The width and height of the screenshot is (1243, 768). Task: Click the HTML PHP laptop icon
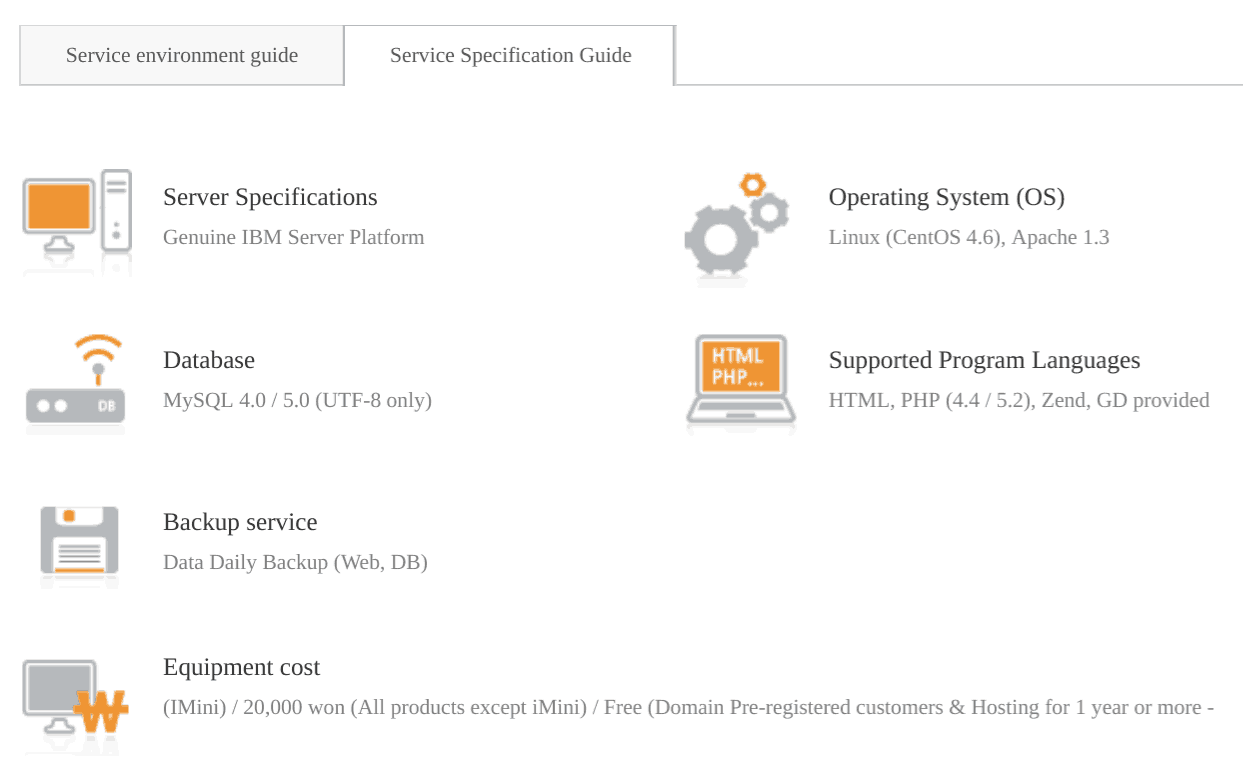pos(741,381)
